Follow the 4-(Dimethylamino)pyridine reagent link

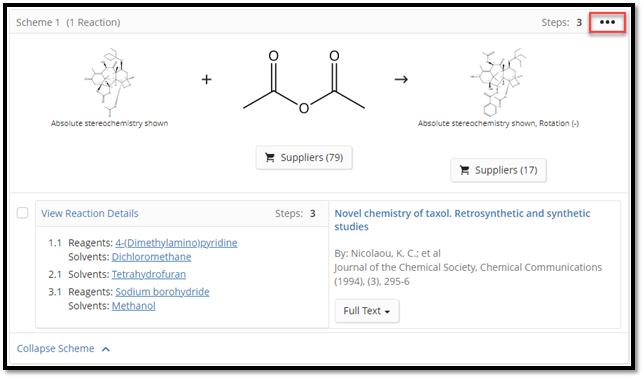176,243
